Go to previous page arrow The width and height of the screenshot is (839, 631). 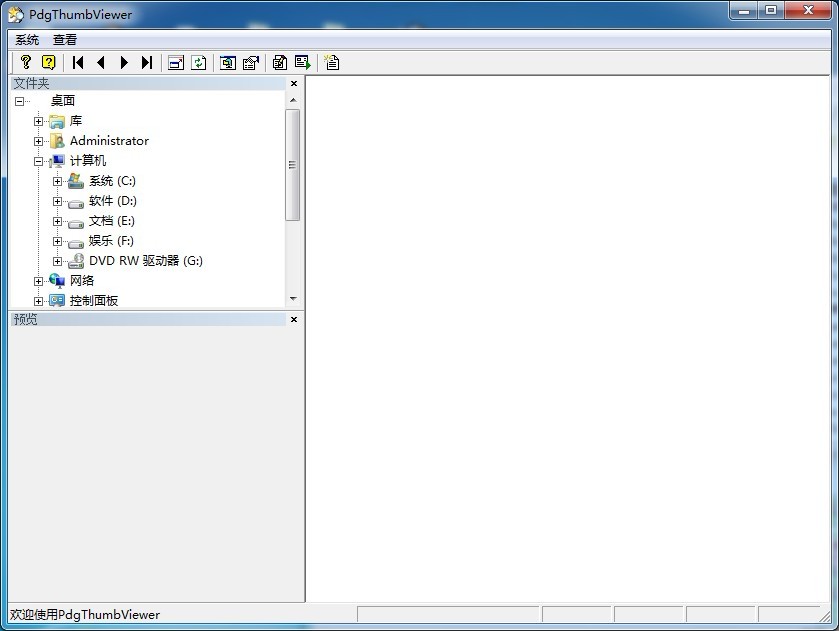coord(101,62)
